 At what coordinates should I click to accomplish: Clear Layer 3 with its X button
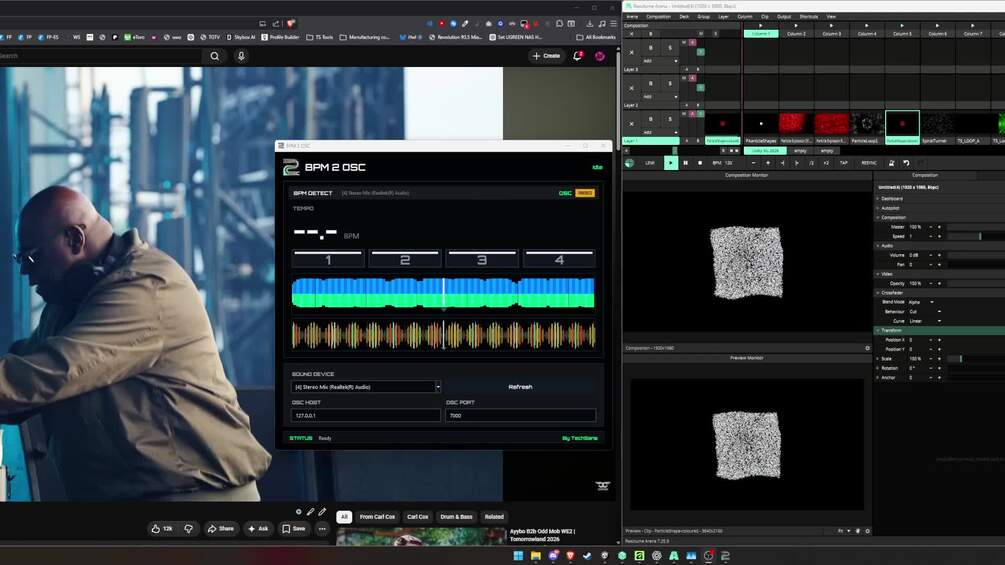click(x=631, y=53)
